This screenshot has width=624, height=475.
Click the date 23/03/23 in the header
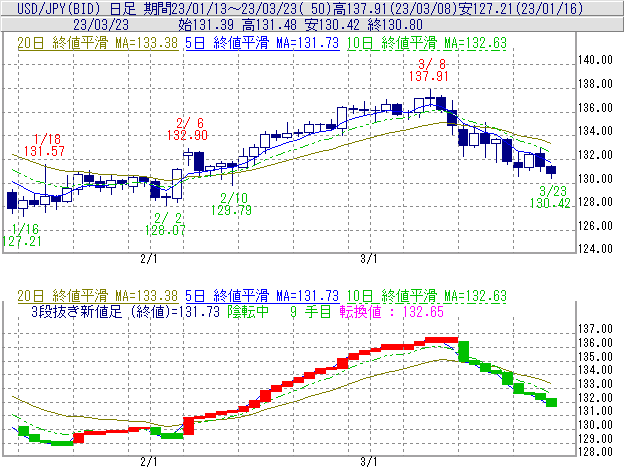(101, 25)
